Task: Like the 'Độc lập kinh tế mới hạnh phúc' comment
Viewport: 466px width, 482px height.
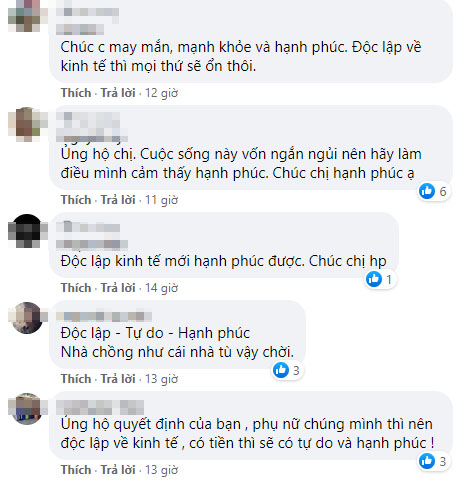Action: 76,288
